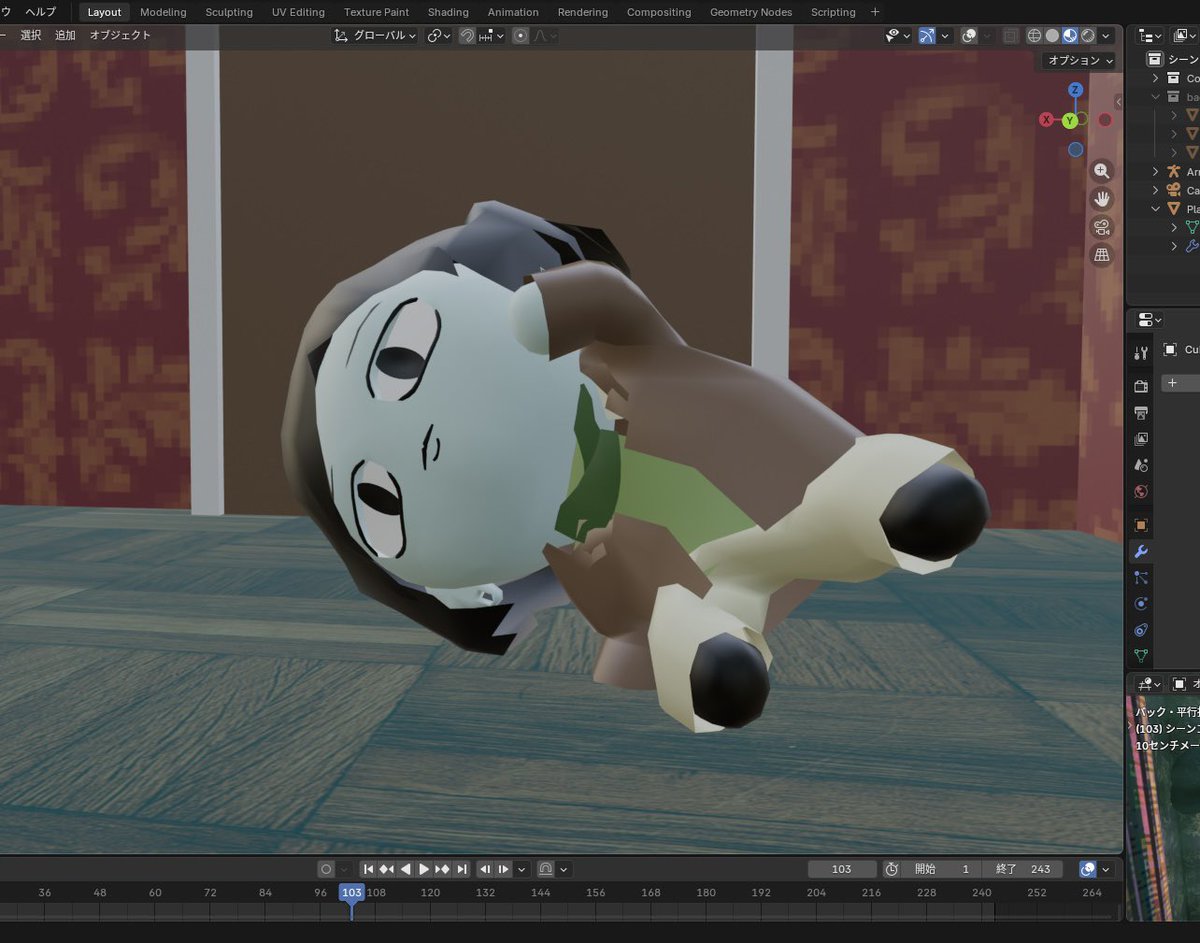Screen dimensions: 1200x943
Task: Open the Physics properties tab
Action: (1141, 604)
